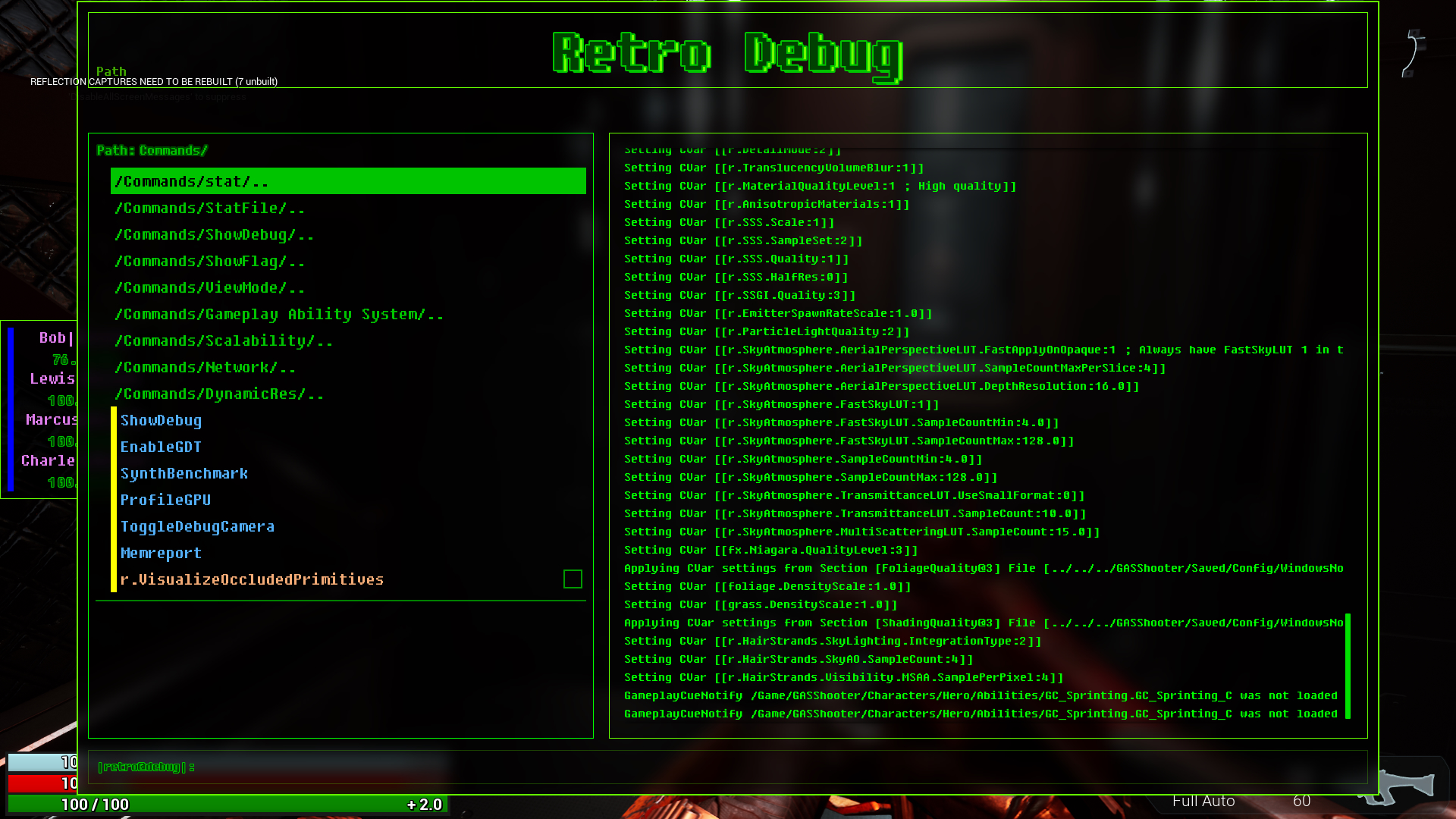
Task: Select the /Commands/StatFile/ entry
Action: [x=211, y=208]
